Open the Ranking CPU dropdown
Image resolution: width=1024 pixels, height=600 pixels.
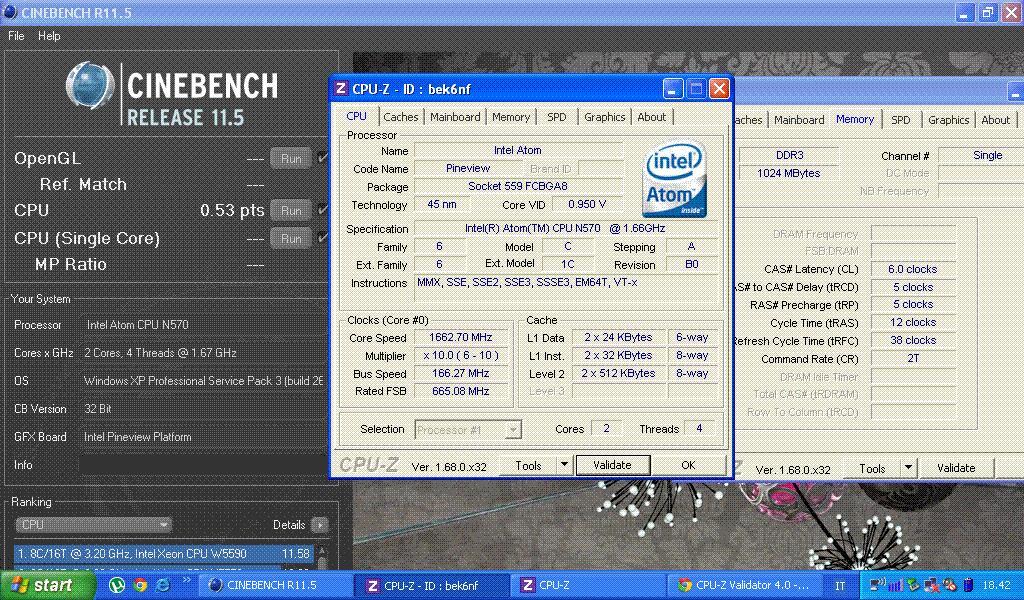coord(93,524)
